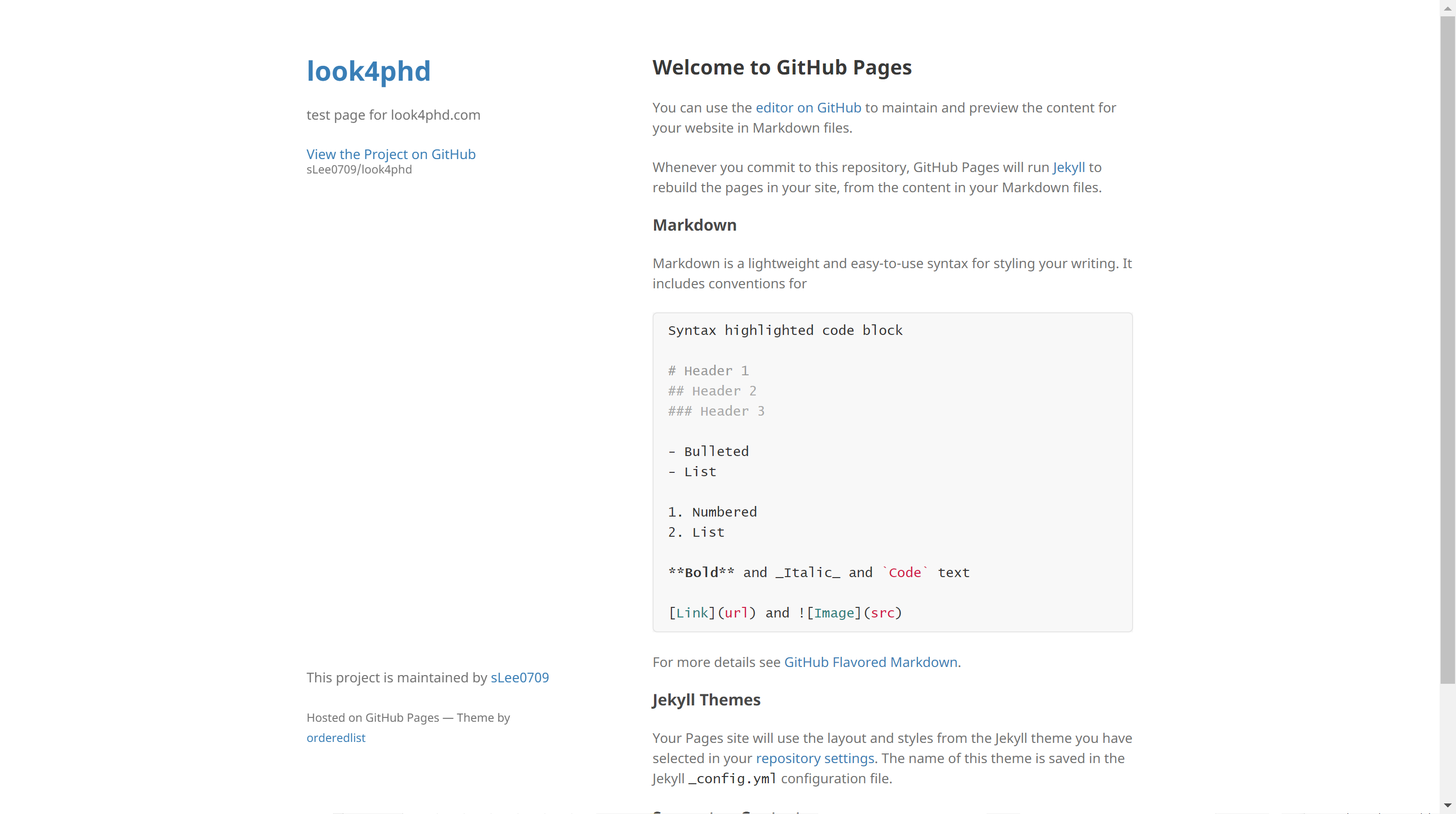Click the 'repository settings' link
Image resolution: width=1456 pixels, height=814 pixels.
point(815,758)
